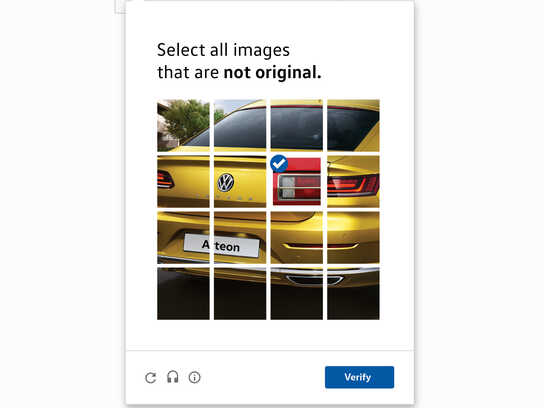Select the tile with the VW logo

(240, 181)
